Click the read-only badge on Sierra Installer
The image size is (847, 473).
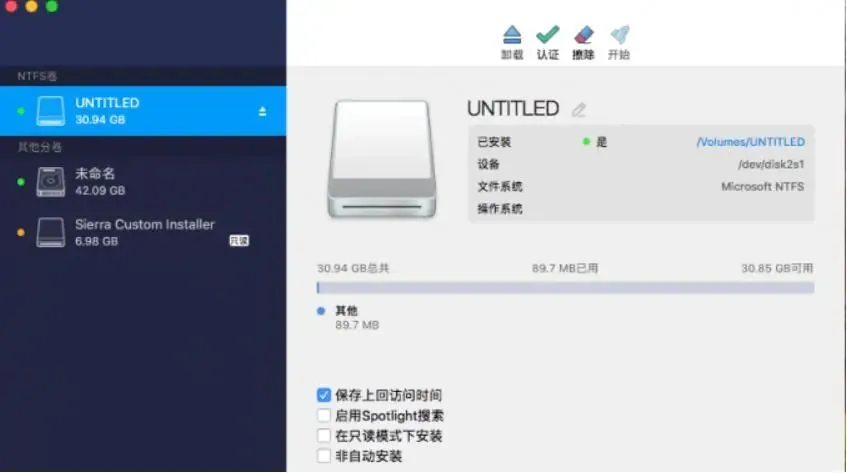point(239,241)
